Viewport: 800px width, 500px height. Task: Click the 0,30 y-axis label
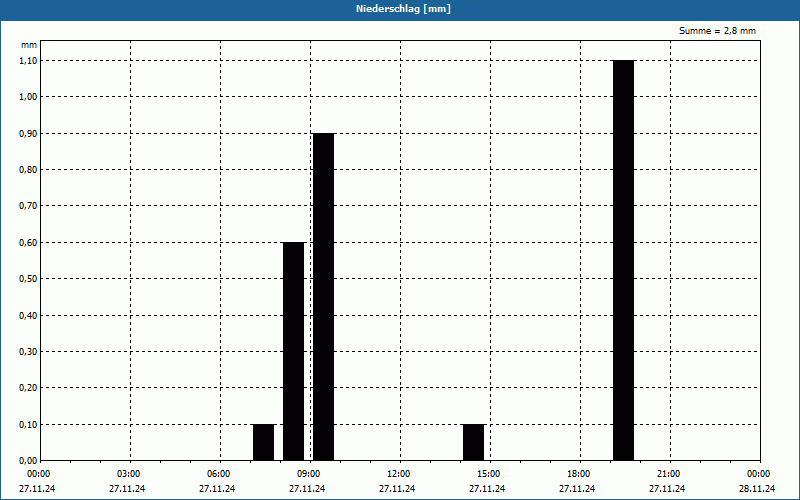[28, 352]
